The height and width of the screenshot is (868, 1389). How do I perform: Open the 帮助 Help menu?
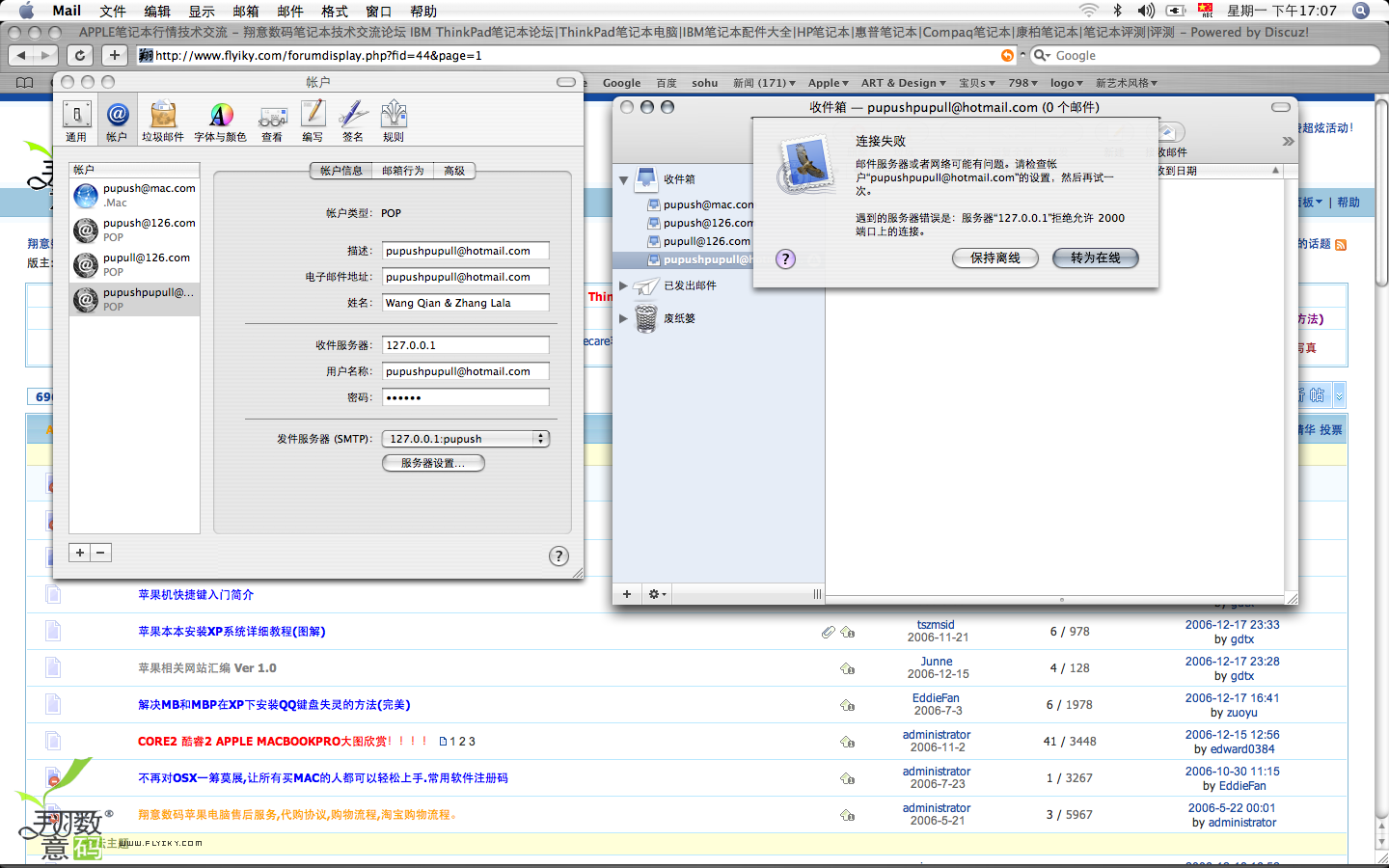423,11
